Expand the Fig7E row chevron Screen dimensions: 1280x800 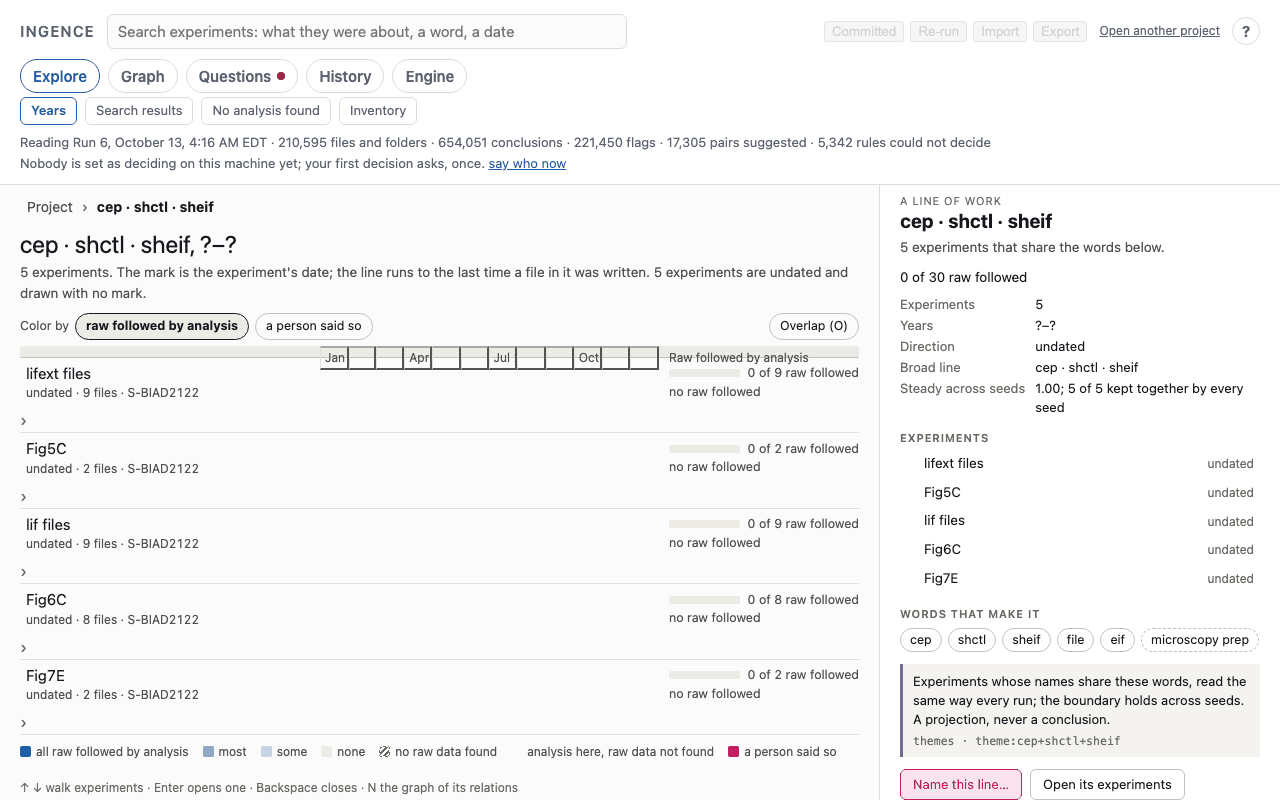(24, 723)
